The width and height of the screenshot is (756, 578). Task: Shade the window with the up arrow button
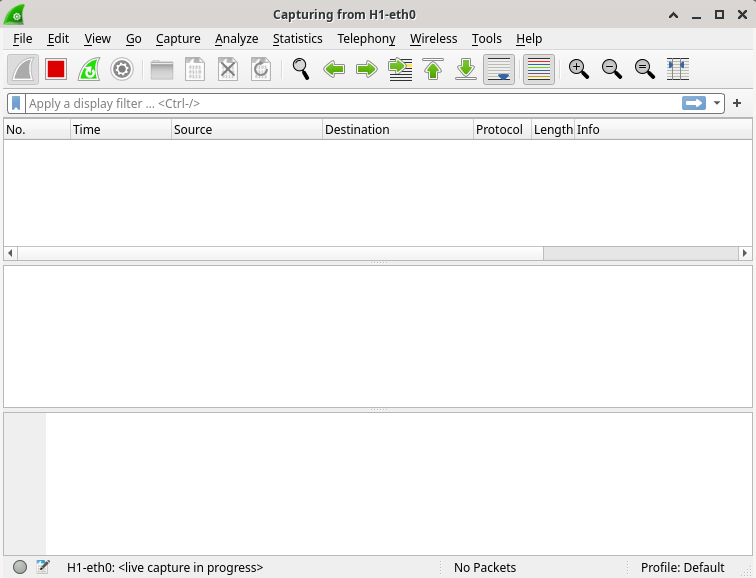(x=674, y=15)
